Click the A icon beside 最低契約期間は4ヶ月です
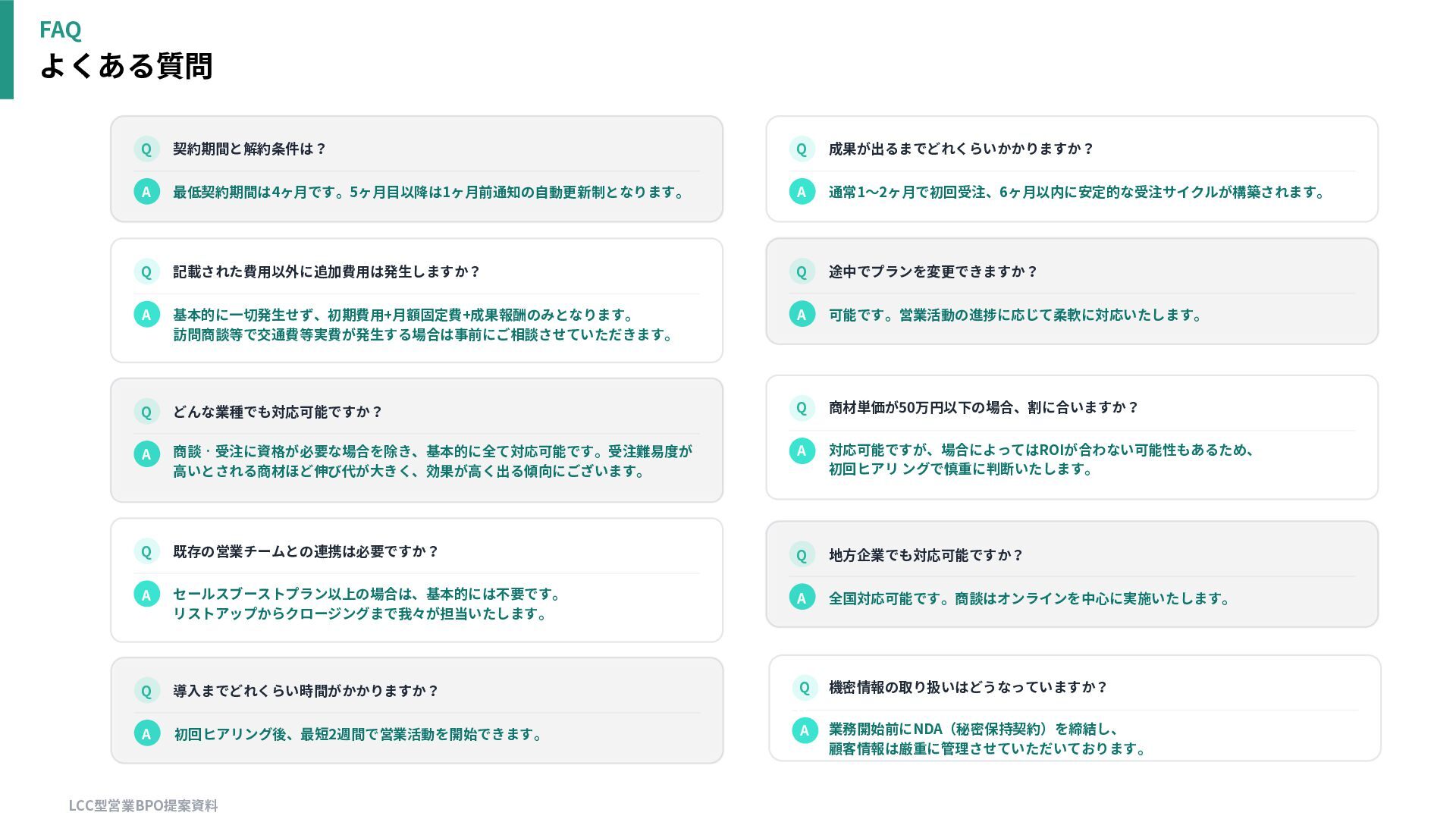Viewport: 1456px width, 819px height. (x=146, y=192)
